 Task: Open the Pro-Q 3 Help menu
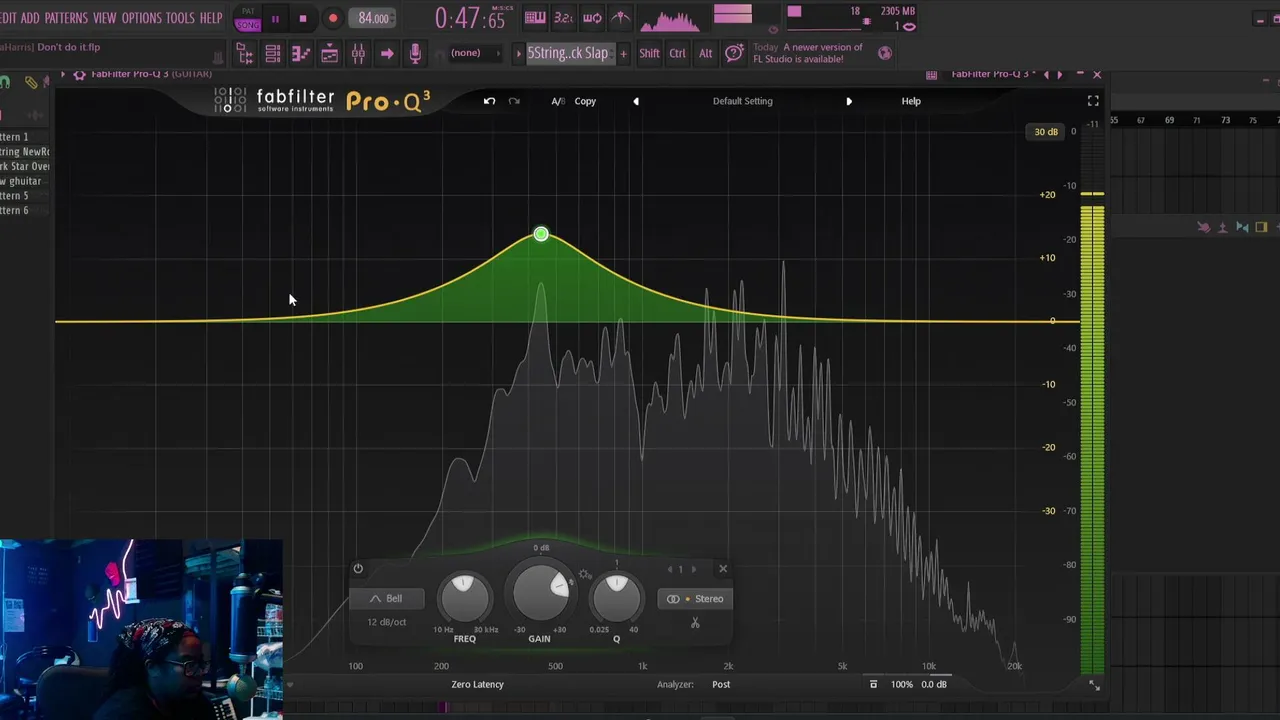(x=911, y=101)
